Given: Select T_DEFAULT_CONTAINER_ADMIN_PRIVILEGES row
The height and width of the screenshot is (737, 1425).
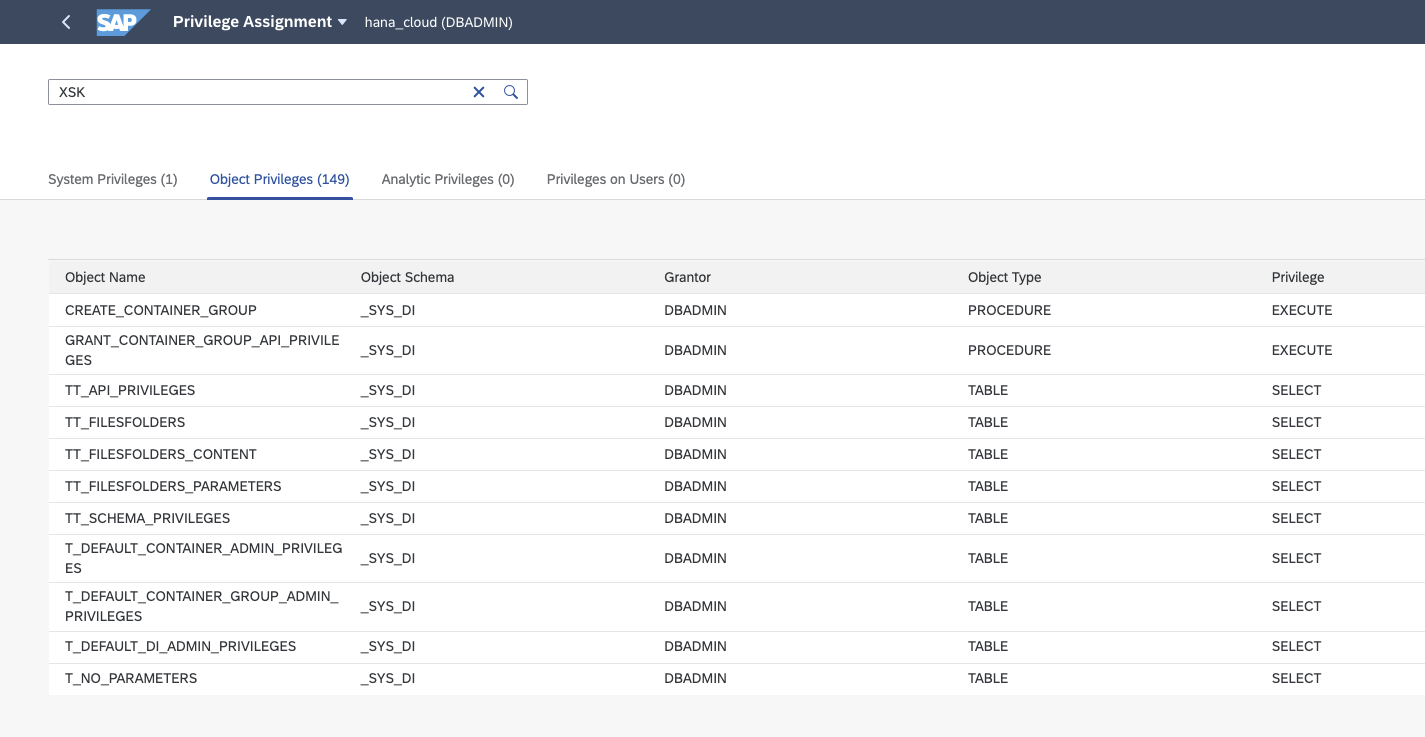Looking at the screenshot, I should click(736, 558).
